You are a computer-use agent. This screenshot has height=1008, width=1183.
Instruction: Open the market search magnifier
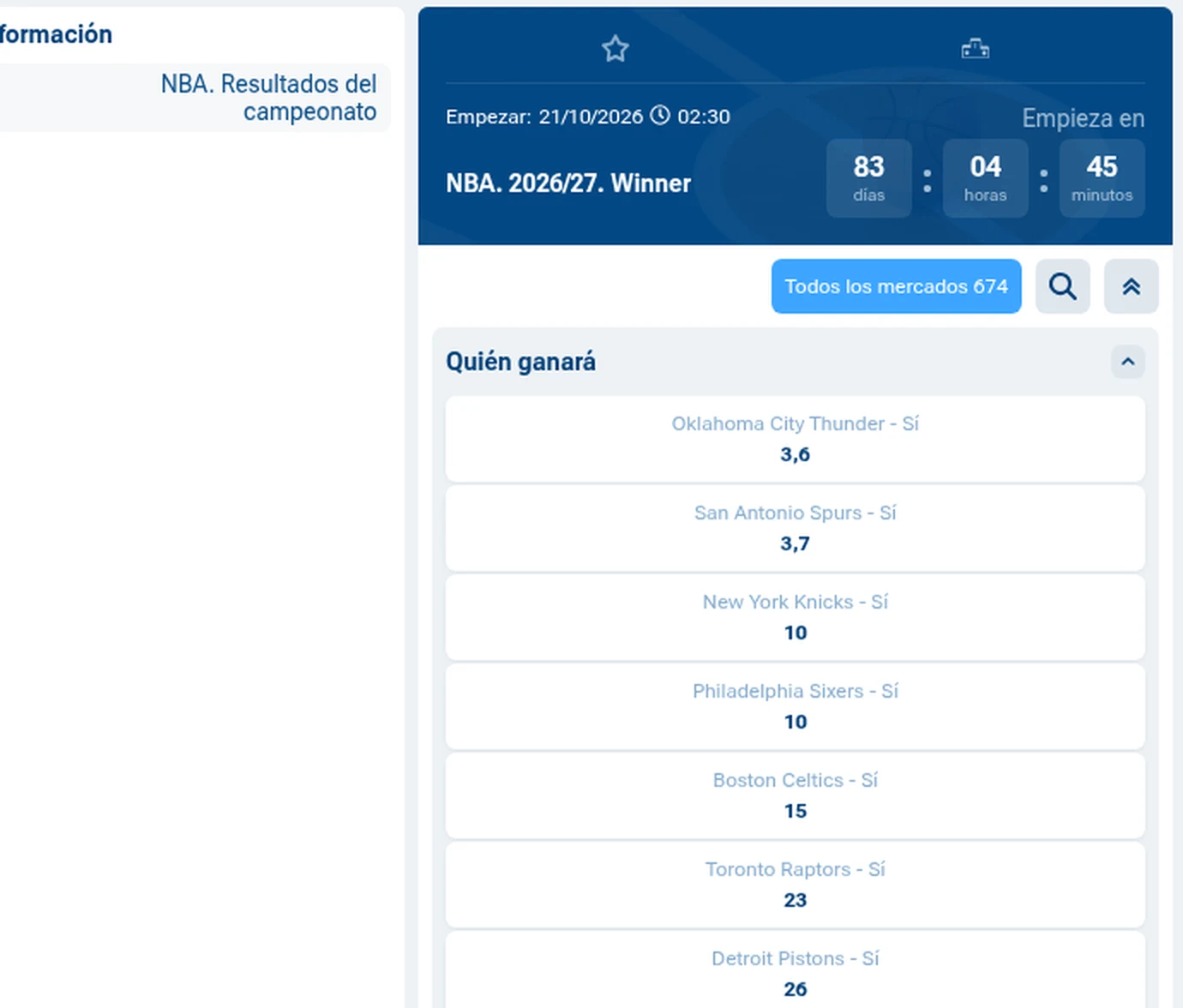[x=1062, y=286]
